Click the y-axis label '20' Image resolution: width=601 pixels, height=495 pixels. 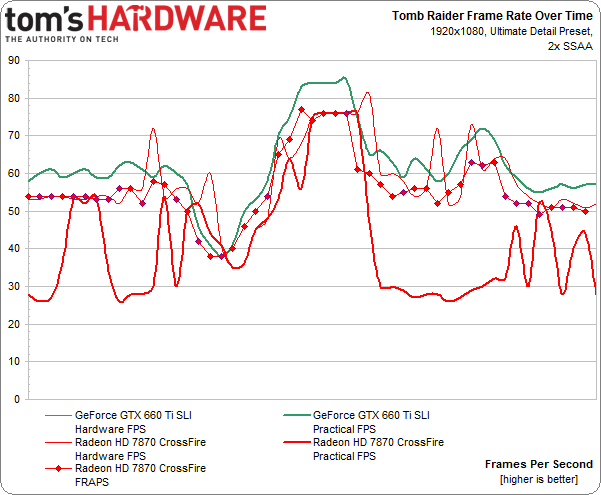[13, 324]
